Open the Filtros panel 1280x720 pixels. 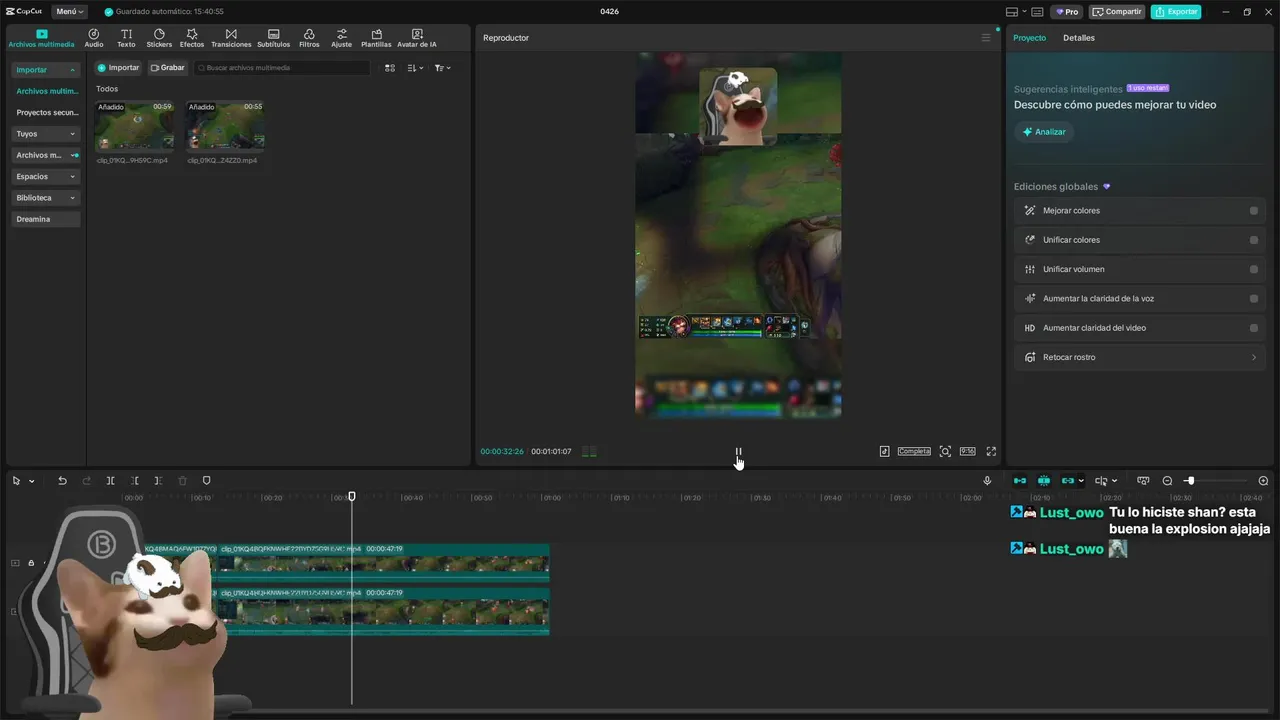tap(309, 38)
